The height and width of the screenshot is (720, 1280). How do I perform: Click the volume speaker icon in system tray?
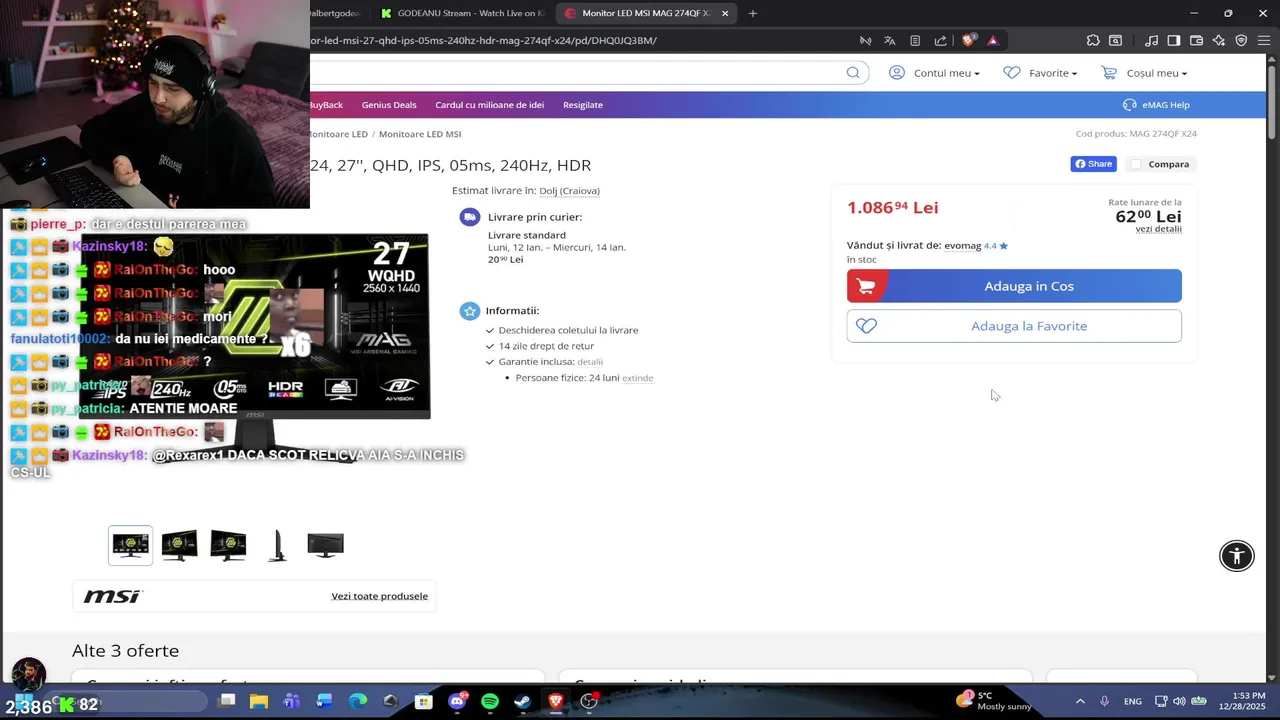1180,701
